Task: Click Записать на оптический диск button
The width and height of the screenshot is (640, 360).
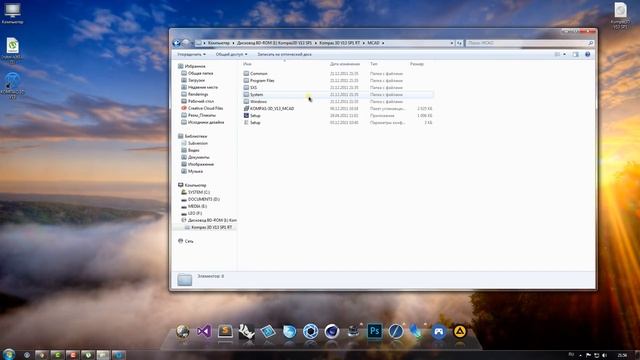Action: point(284,54)
